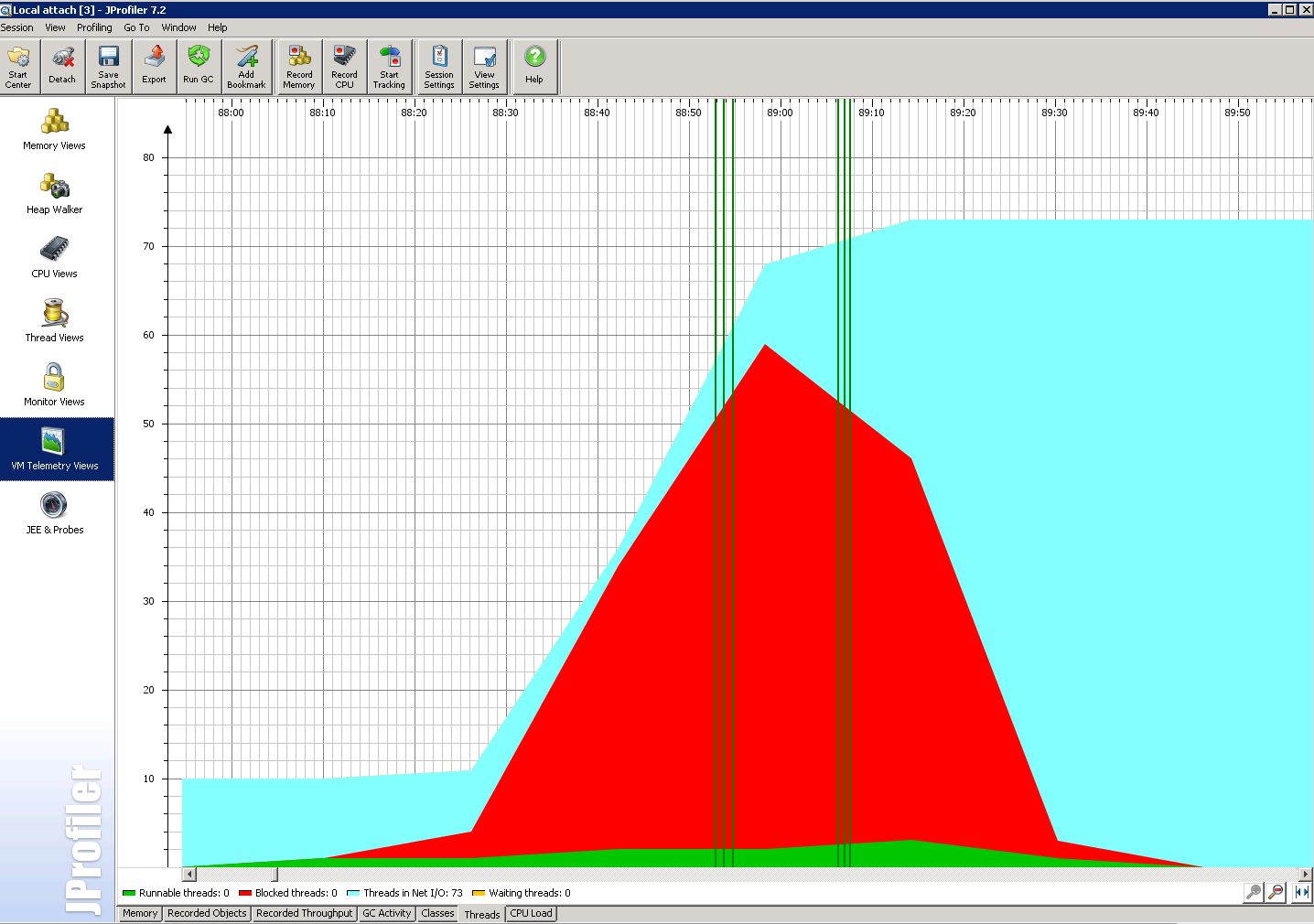The width and height of the screenshot is (1314, 924).
Task: Open the Help toolbar button
Action: point(534,67)
